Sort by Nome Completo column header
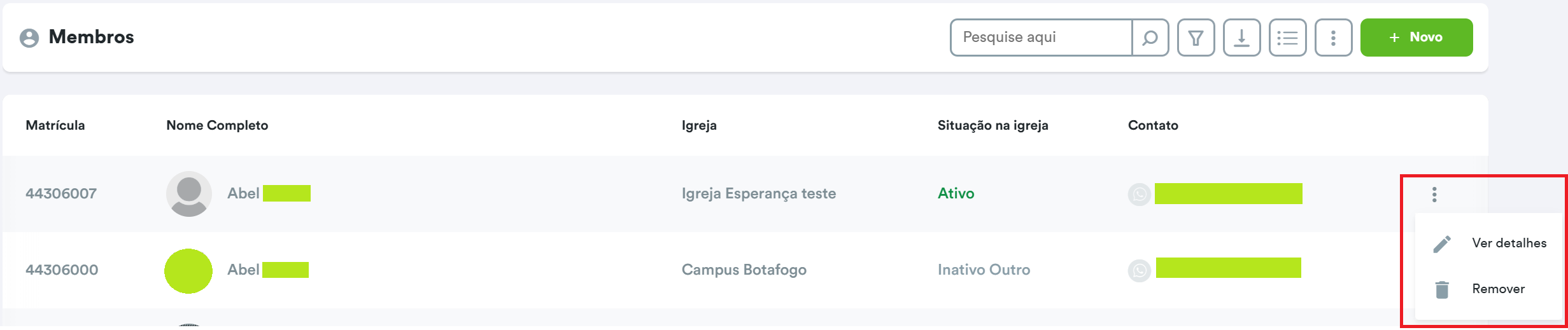This screenshot has width=1568, height=330. pyautogui.click(x=217, y=125)
